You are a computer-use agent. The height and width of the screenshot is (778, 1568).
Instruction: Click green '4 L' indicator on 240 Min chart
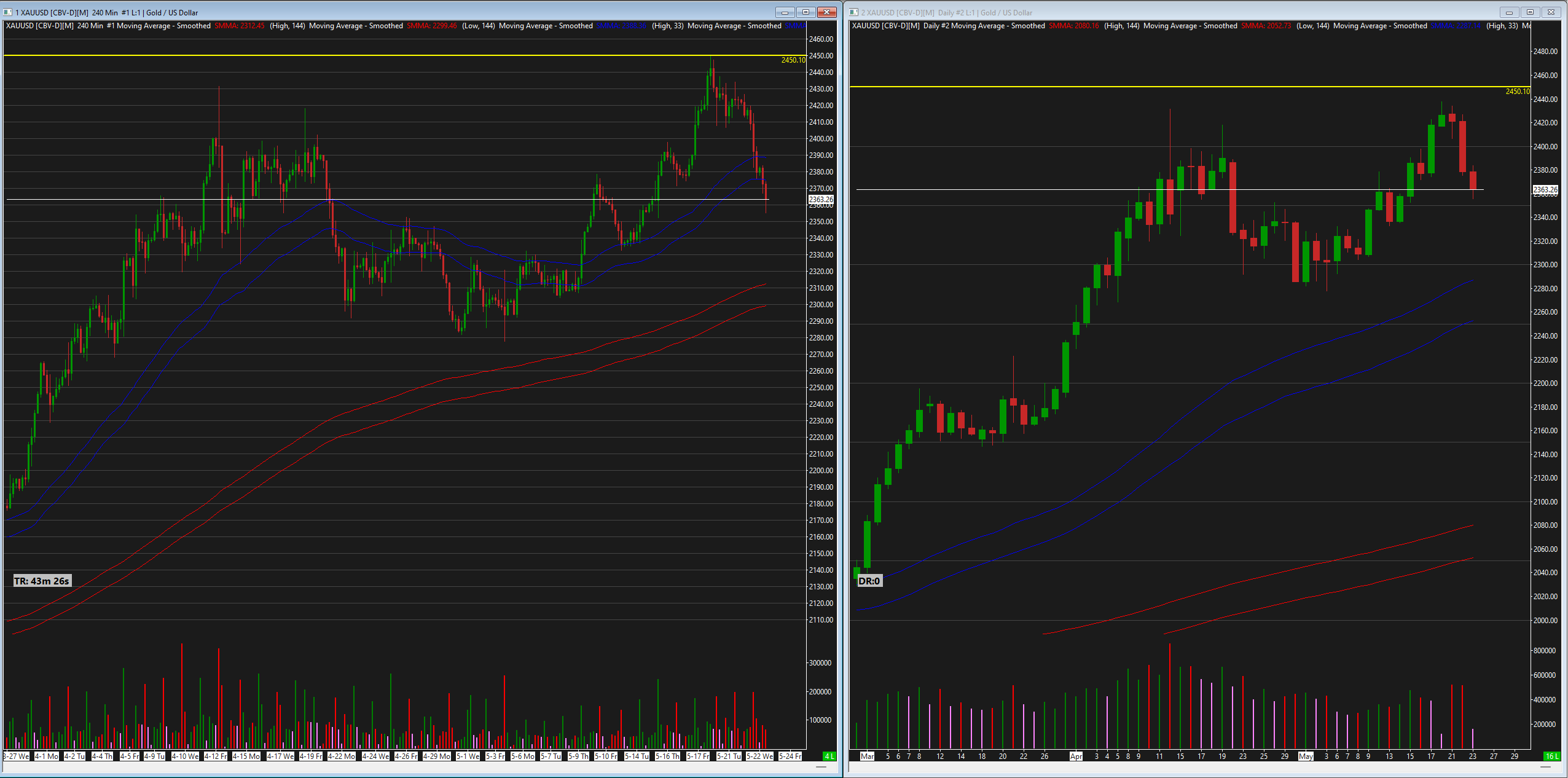coord(829,756)
